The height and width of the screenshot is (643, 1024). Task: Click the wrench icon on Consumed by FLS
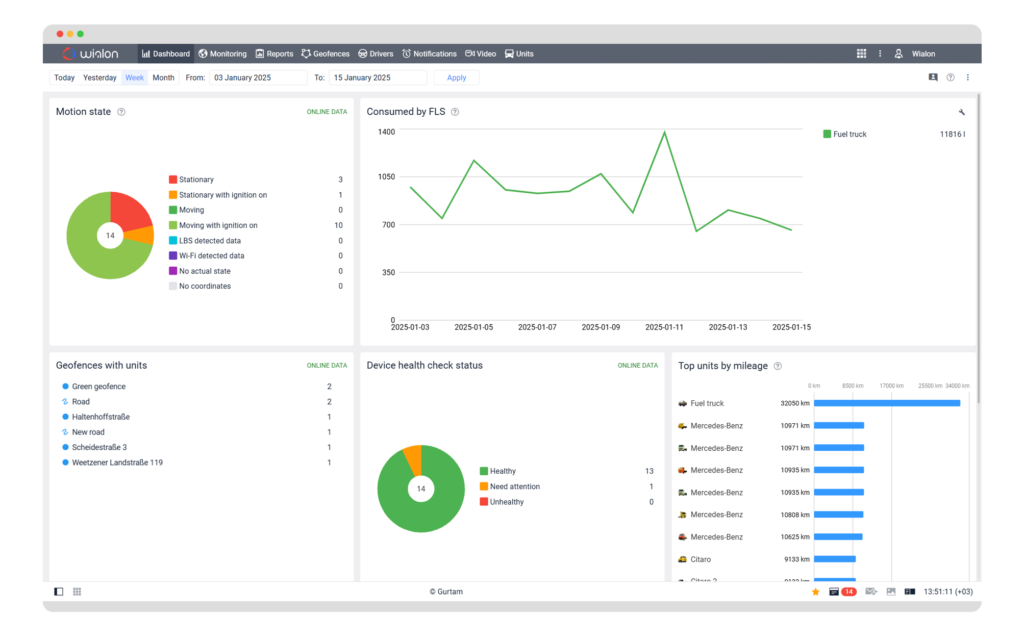tap(961, 112)
